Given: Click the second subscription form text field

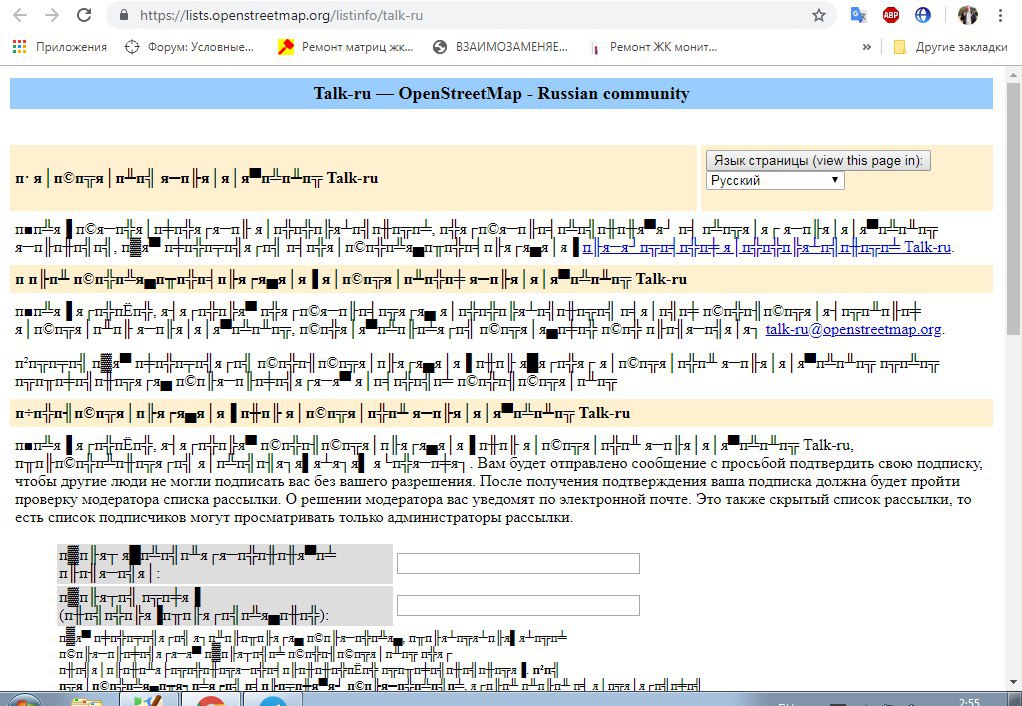Looking at the screenshot, I should click(x=518, y=605).
